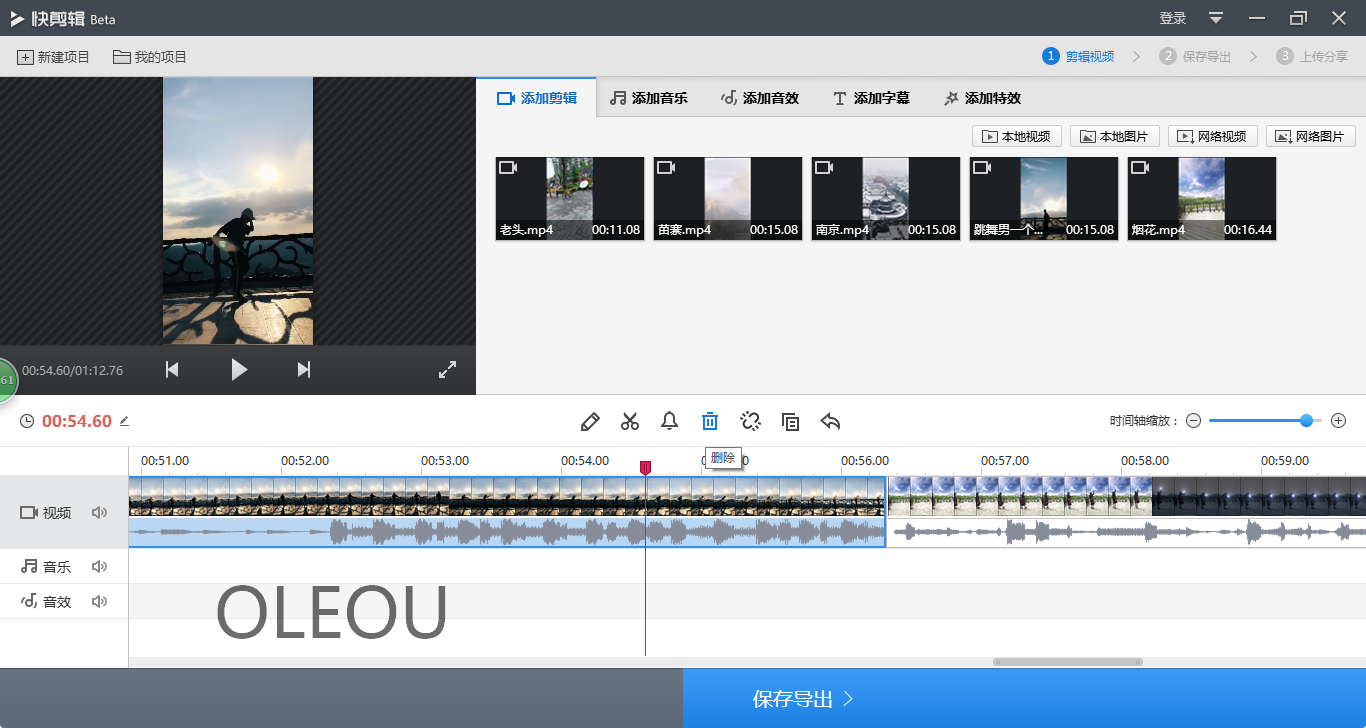
Task: Click 新建项目 to create project
Action: 54,57
